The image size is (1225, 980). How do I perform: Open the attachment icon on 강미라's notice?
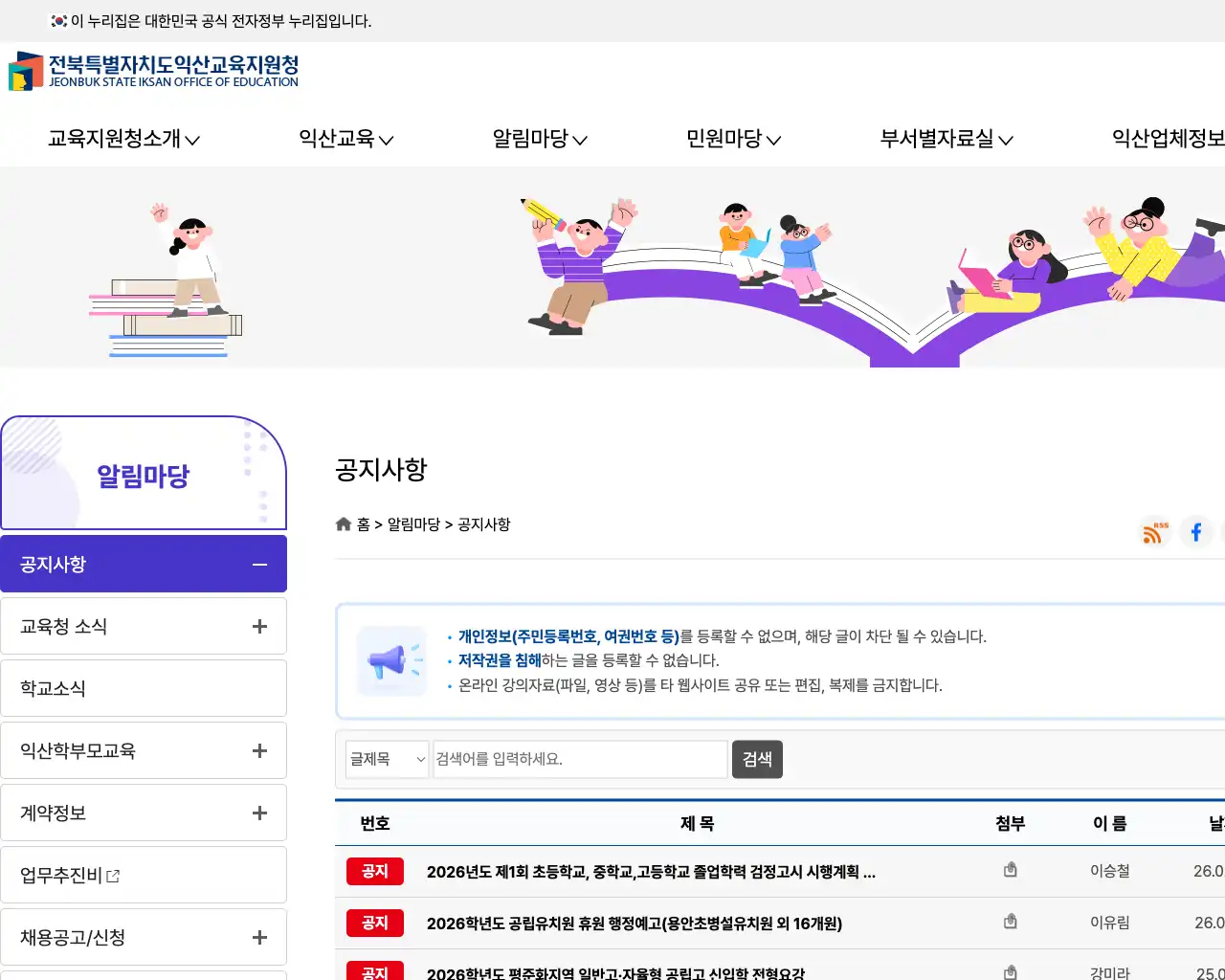pos(1010,971)
